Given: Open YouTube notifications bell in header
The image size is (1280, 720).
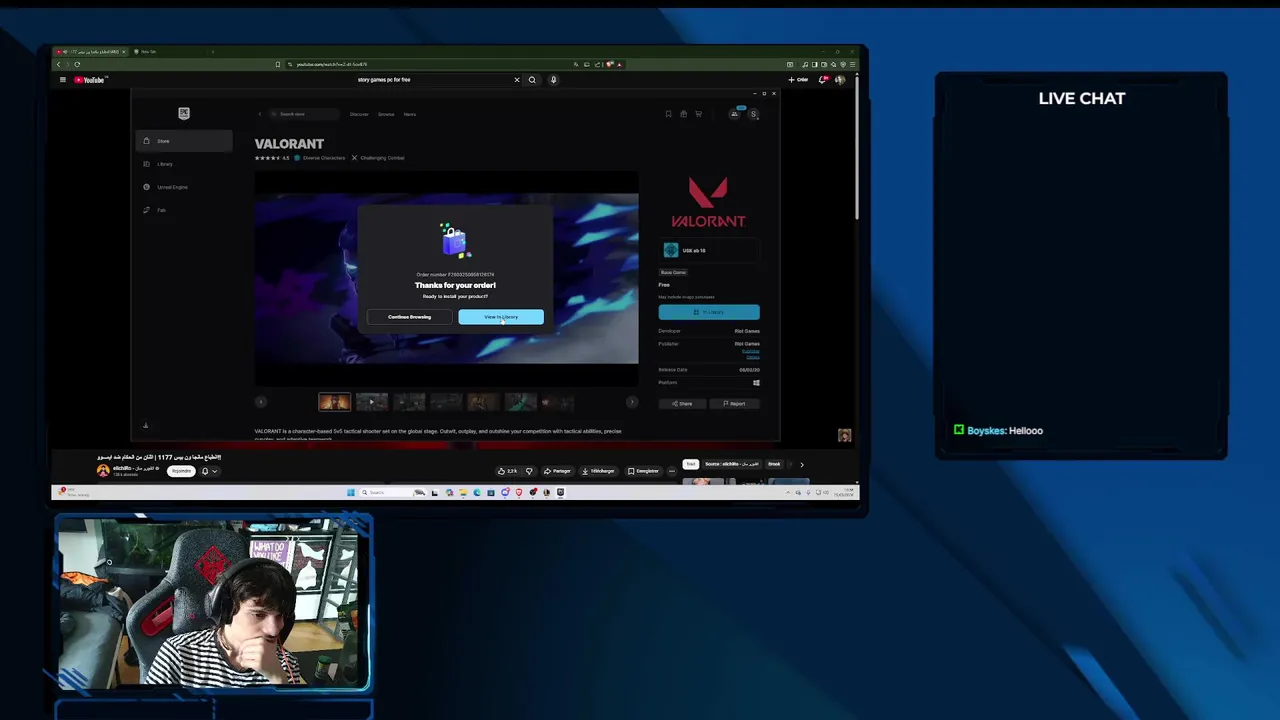Looking at the screenshot, I should click(822, 80).
